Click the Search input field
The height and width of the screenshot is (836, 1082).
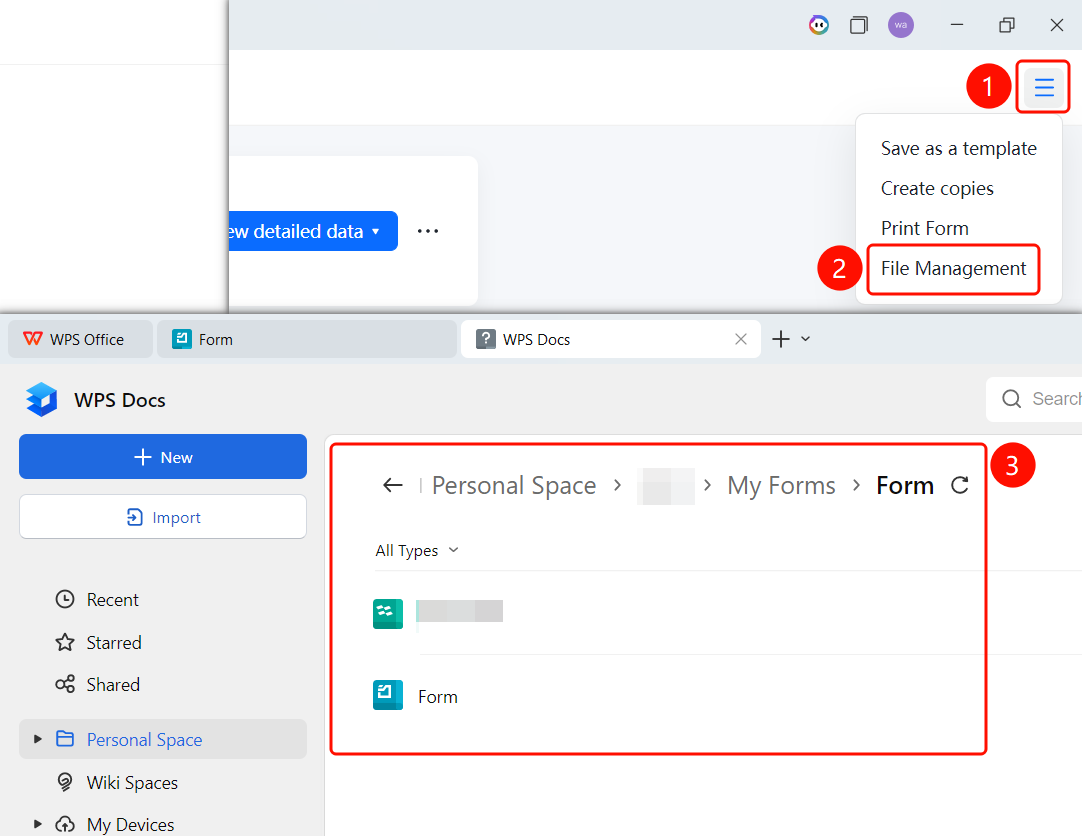1034,399
